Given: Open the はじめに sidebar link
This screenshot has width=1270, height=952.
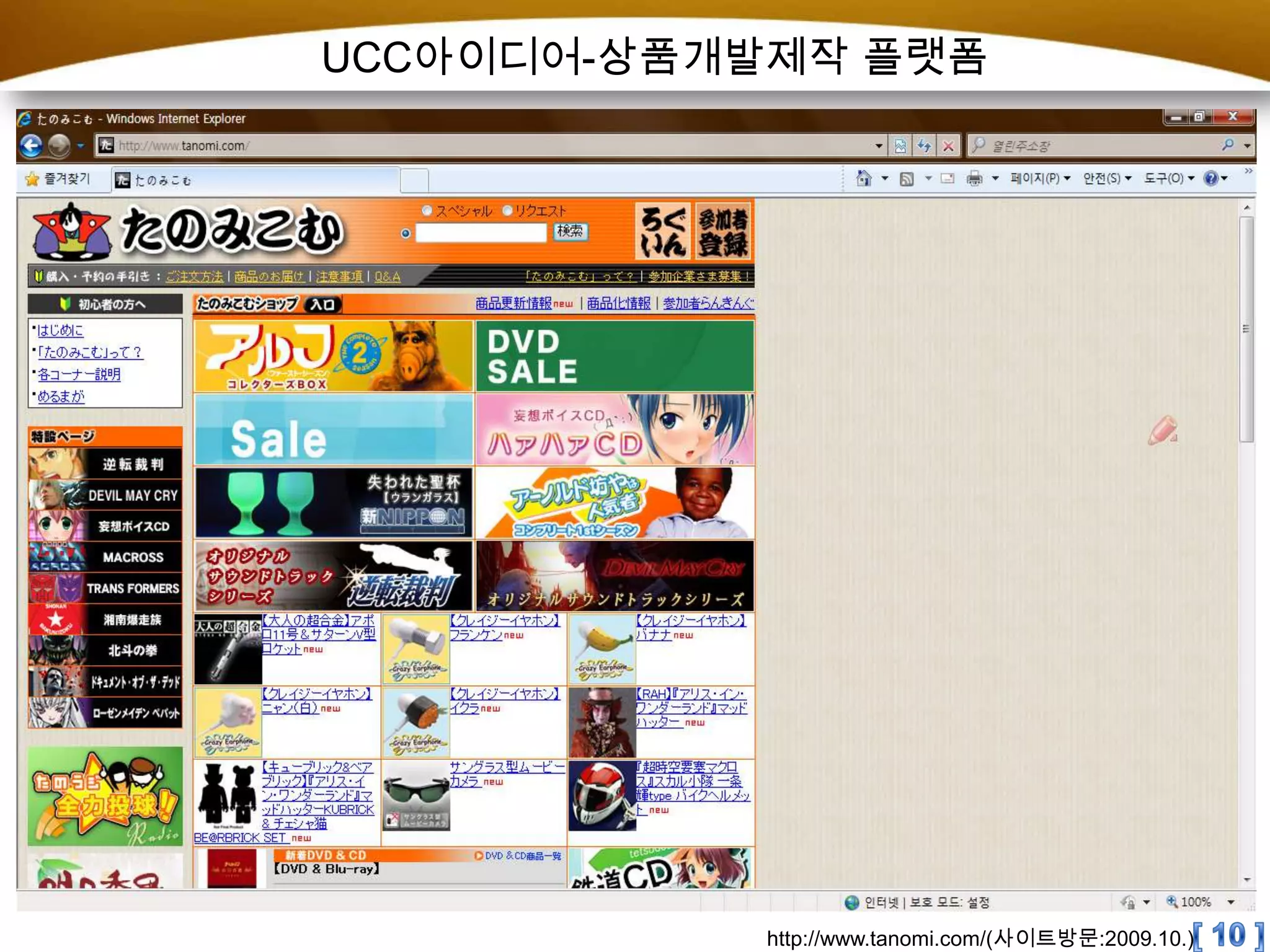Looking at the screenshot, I should click(60, 330).
